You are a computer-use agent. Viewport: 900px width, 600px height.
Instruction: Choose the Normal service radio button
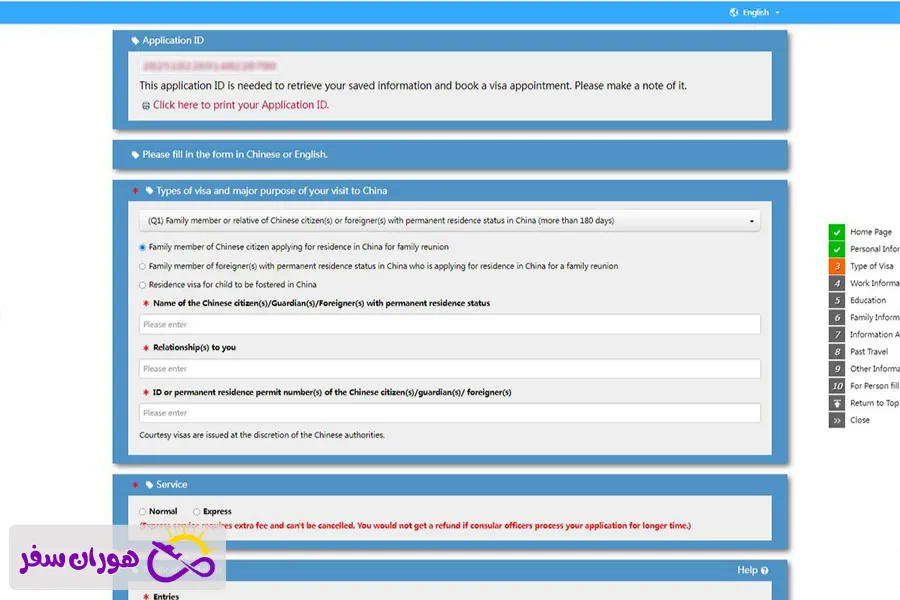click(143, 512)
